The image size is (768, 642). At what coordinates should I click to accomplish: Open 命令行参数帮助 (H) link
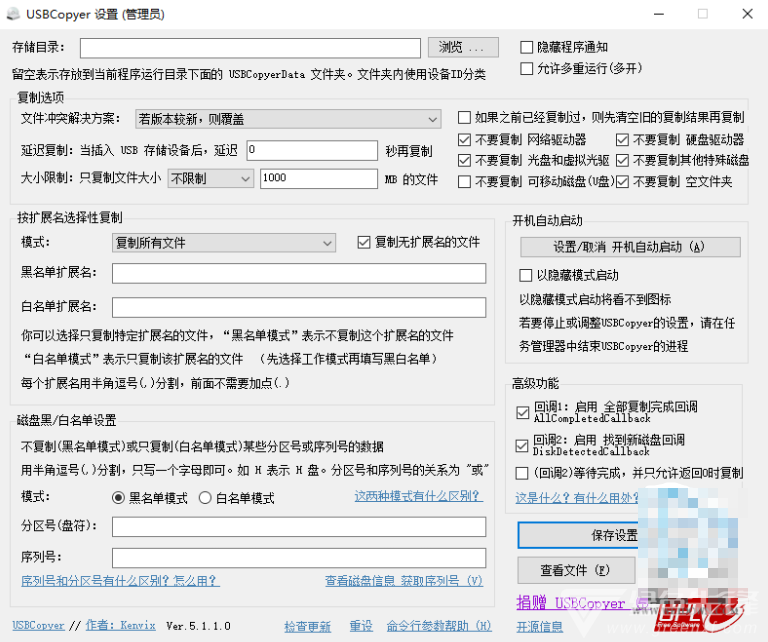click(x=439, y=626)
